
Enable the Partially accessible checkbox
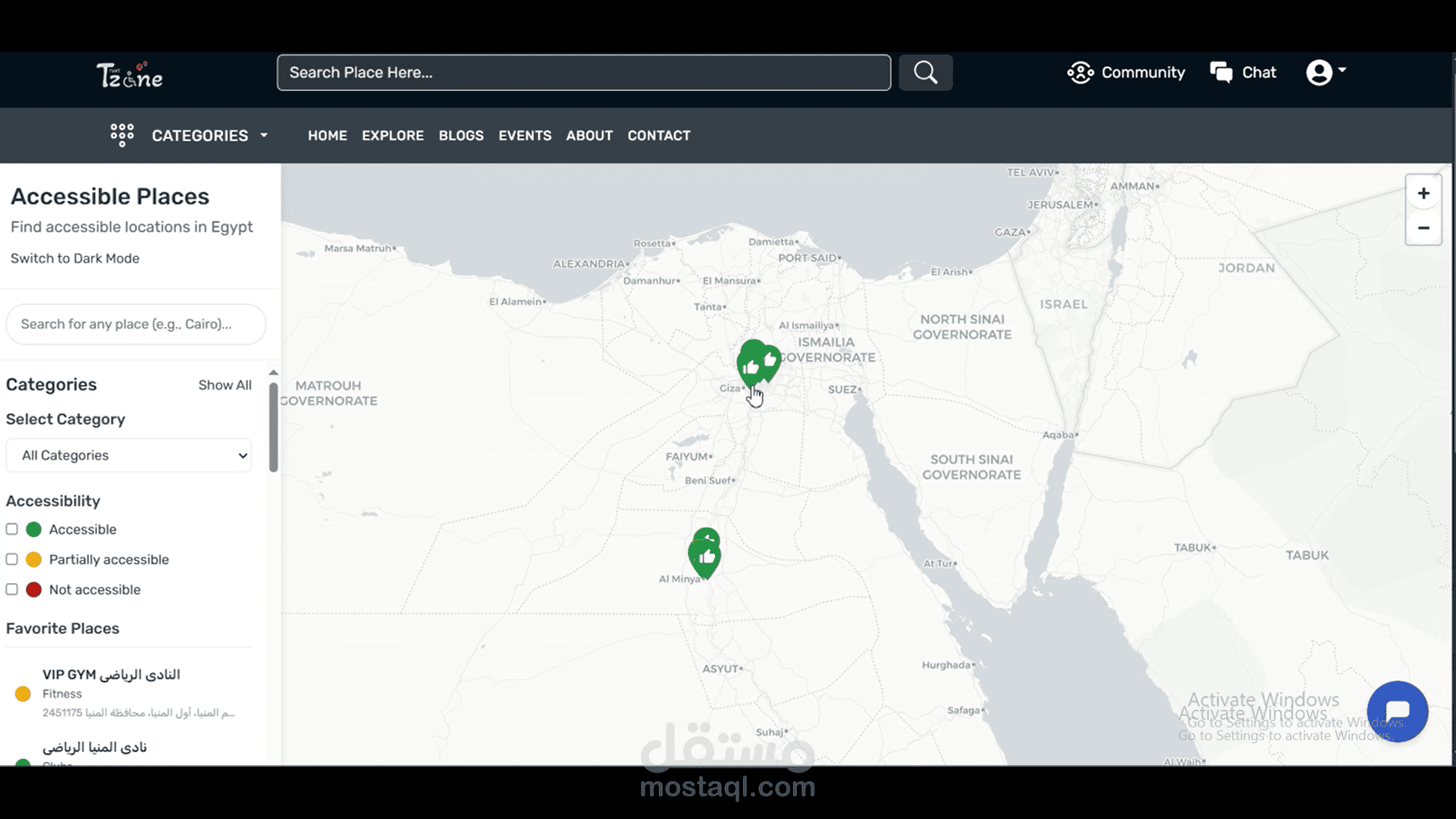pyautogui.click(x=12, y=560)
